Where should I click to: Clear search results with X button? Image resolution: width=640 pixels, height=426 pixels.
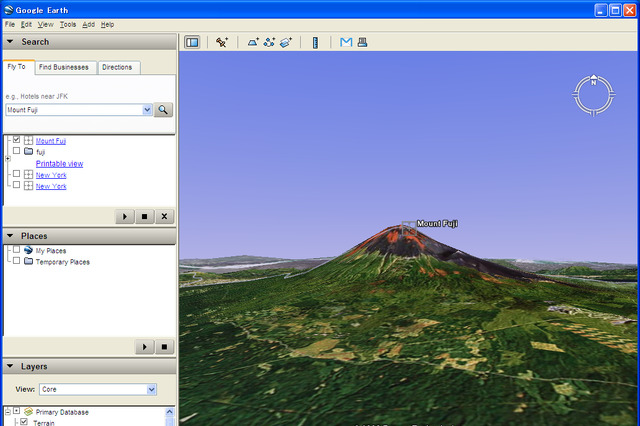164,216
